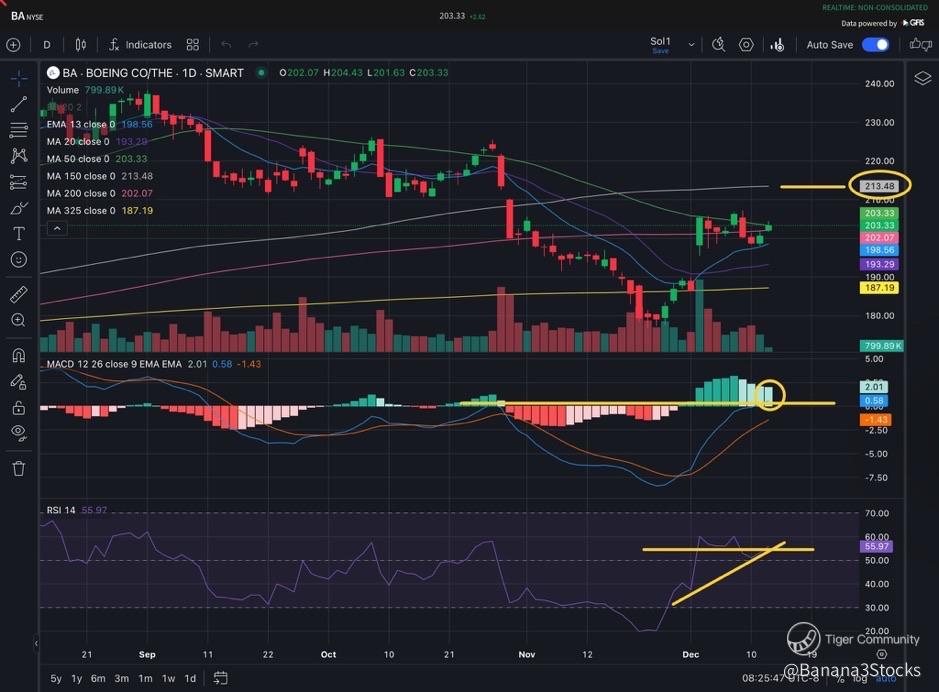Select the 1d time range
This screenshot has height=692, width=939.
190,678
